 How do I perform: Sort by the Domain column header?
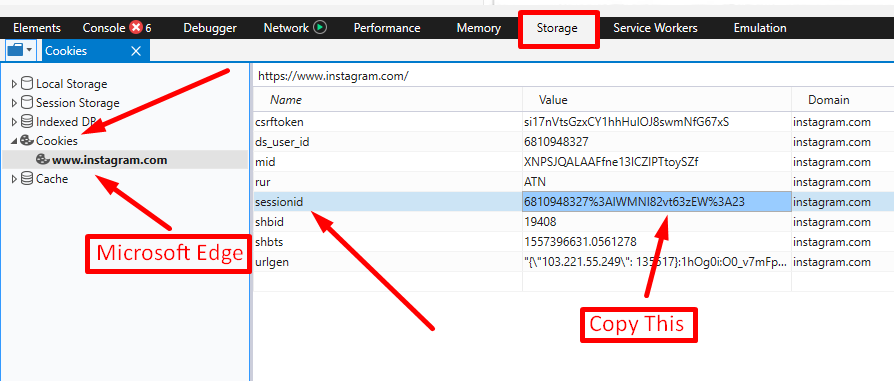click(828, 100)
